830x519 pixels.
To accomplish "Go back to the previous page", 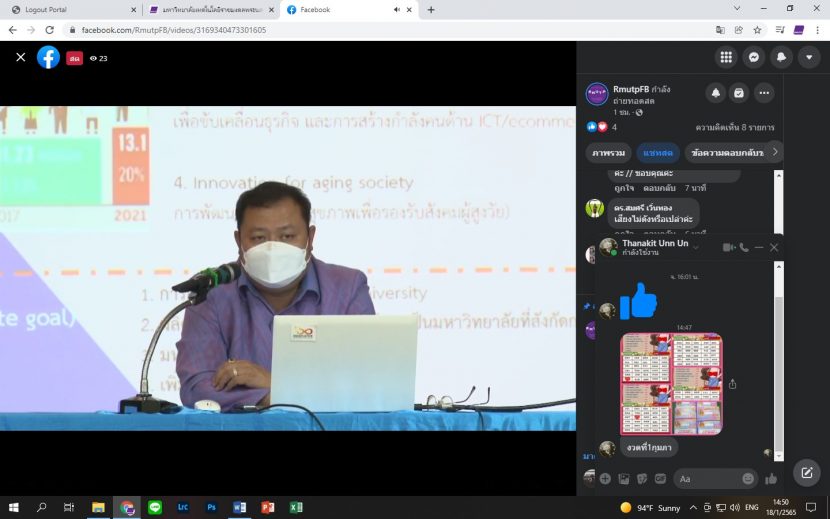I will click(x=13, y=30).
